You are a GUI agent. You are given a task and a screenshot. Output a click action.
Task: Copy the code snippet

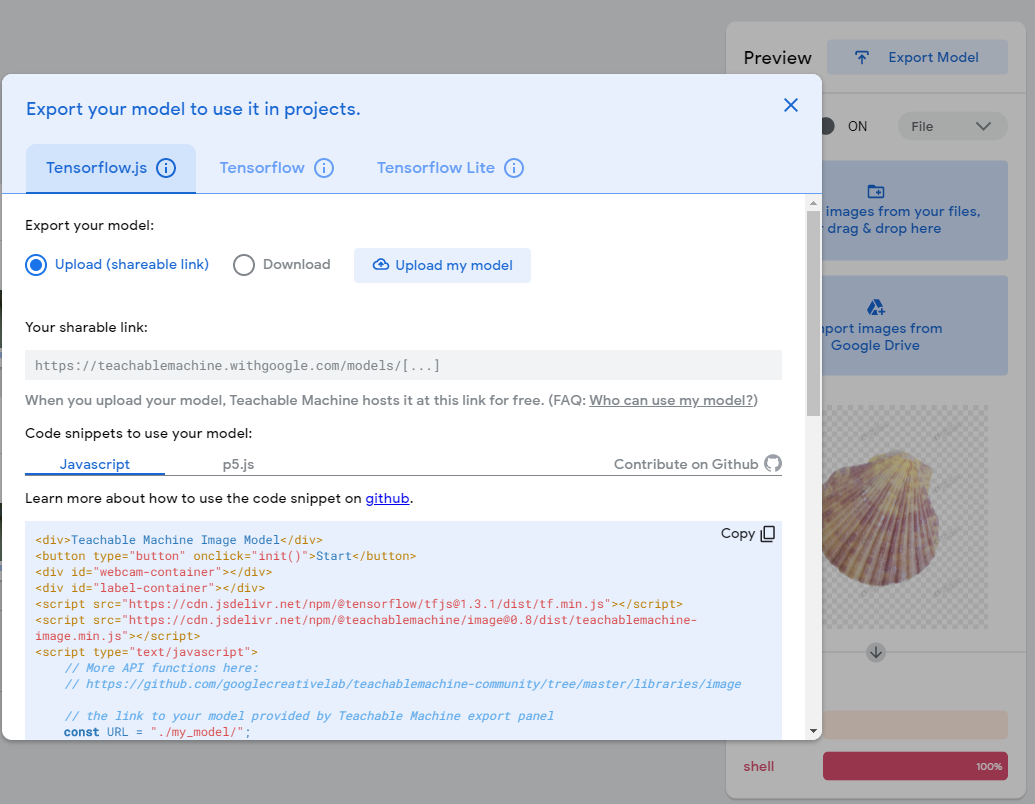pos(748,533)
